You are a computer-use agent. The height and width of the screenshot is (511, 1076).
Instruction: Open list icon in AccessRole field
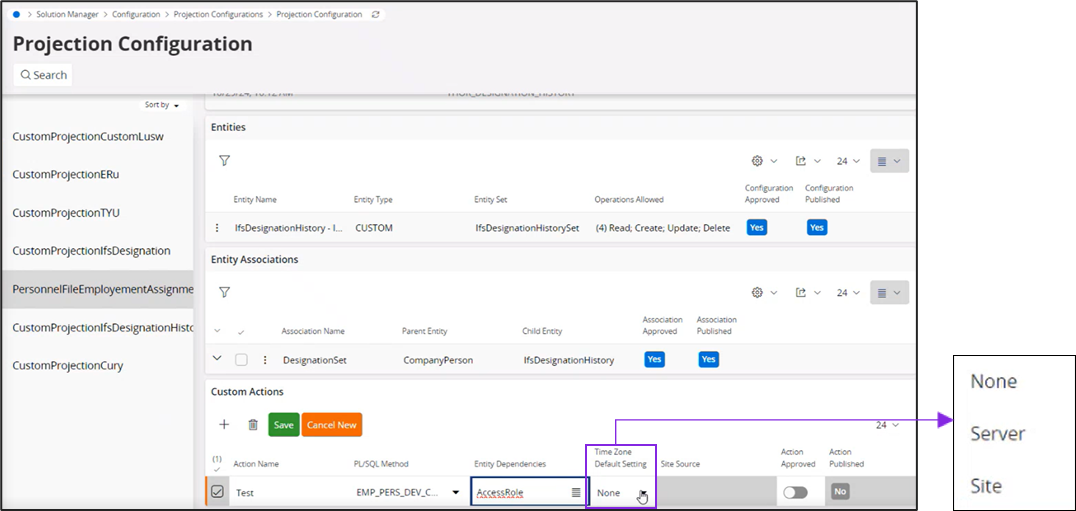pos(575,493)
